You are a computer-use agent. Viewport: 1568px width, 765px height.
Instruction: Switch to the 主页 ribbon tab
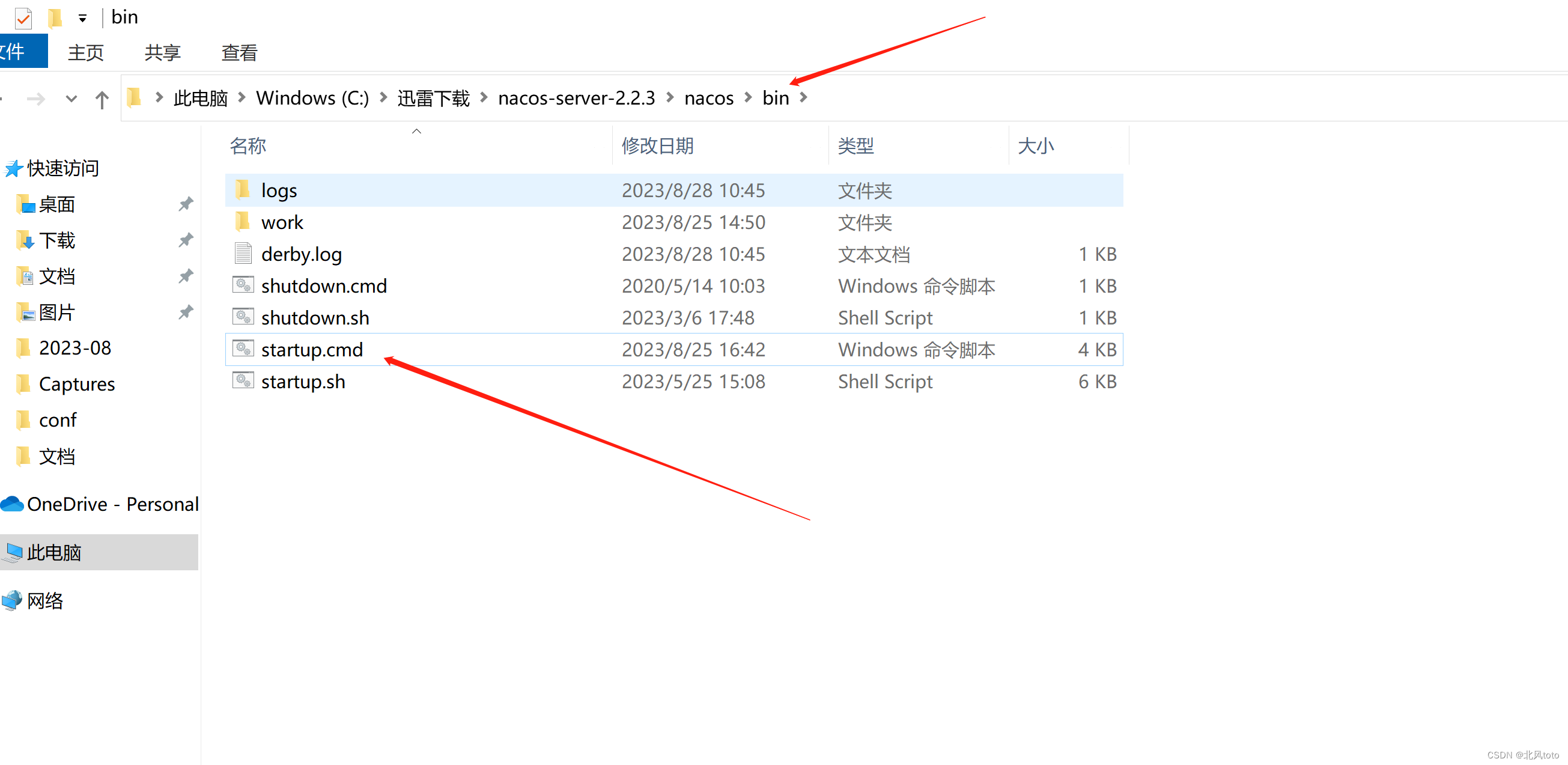click(86, 52)
